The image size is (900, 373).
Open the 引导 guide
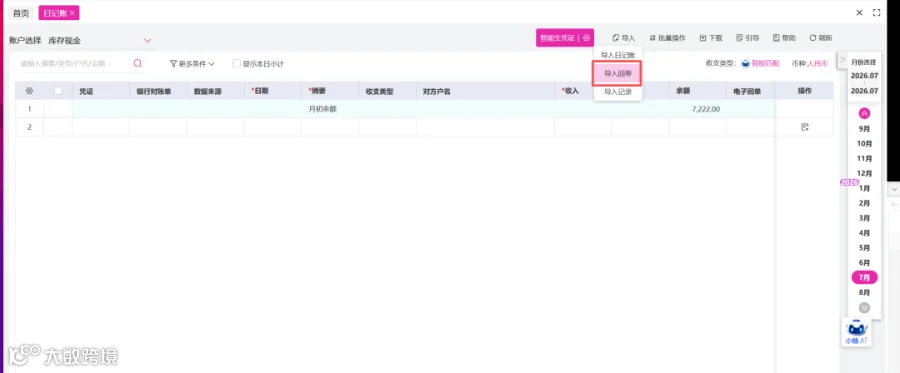tap(747, 38)
